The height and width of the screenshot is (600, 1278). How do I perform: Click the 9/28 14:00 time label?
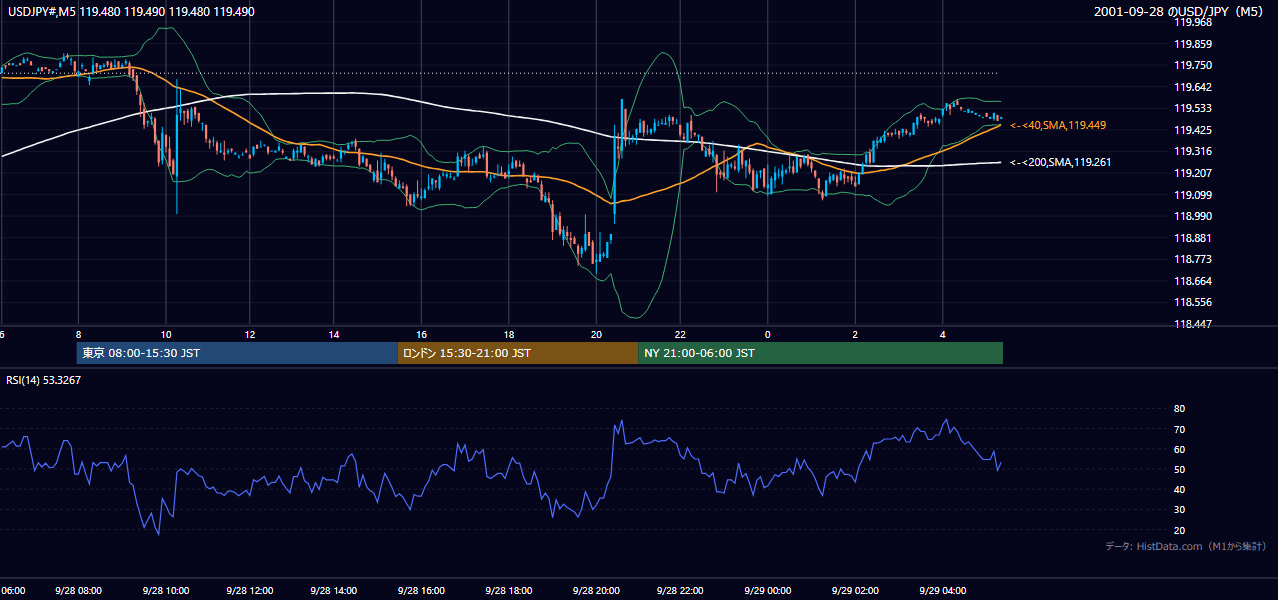[336, 591]
